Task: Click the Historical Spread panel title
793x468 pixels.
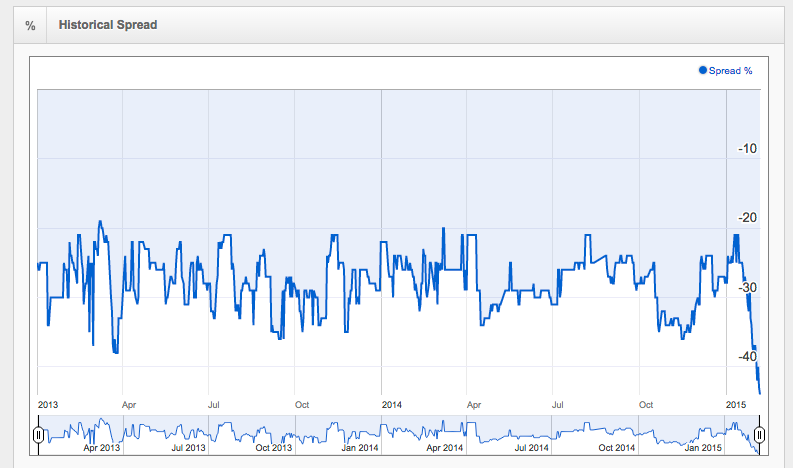Action: 108,25
